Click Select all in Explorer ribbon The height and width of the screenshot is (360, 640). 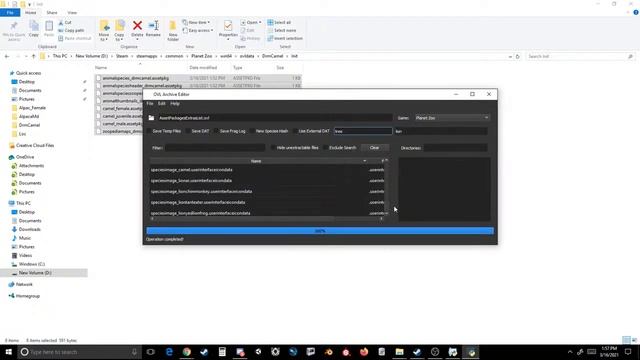(x=279, y=22)
